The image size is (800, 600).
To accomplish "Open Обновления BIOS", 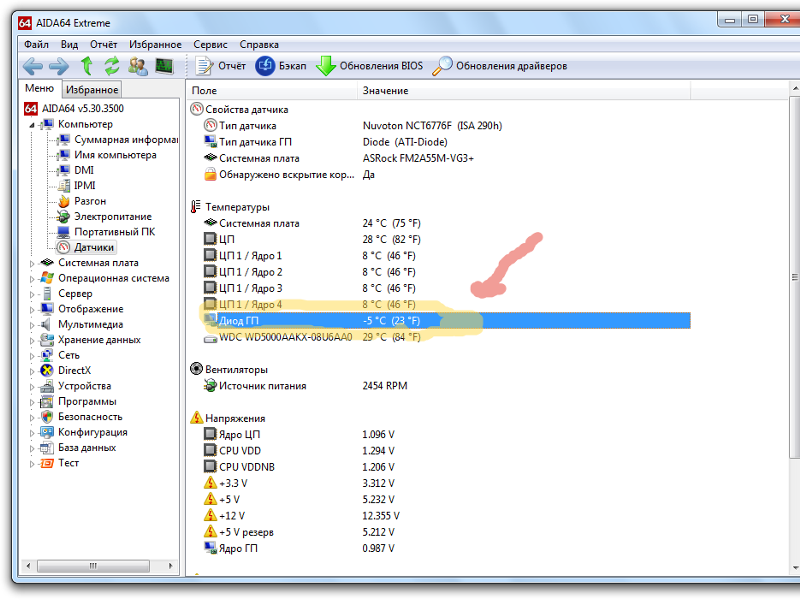I will [x=369, y=66].
